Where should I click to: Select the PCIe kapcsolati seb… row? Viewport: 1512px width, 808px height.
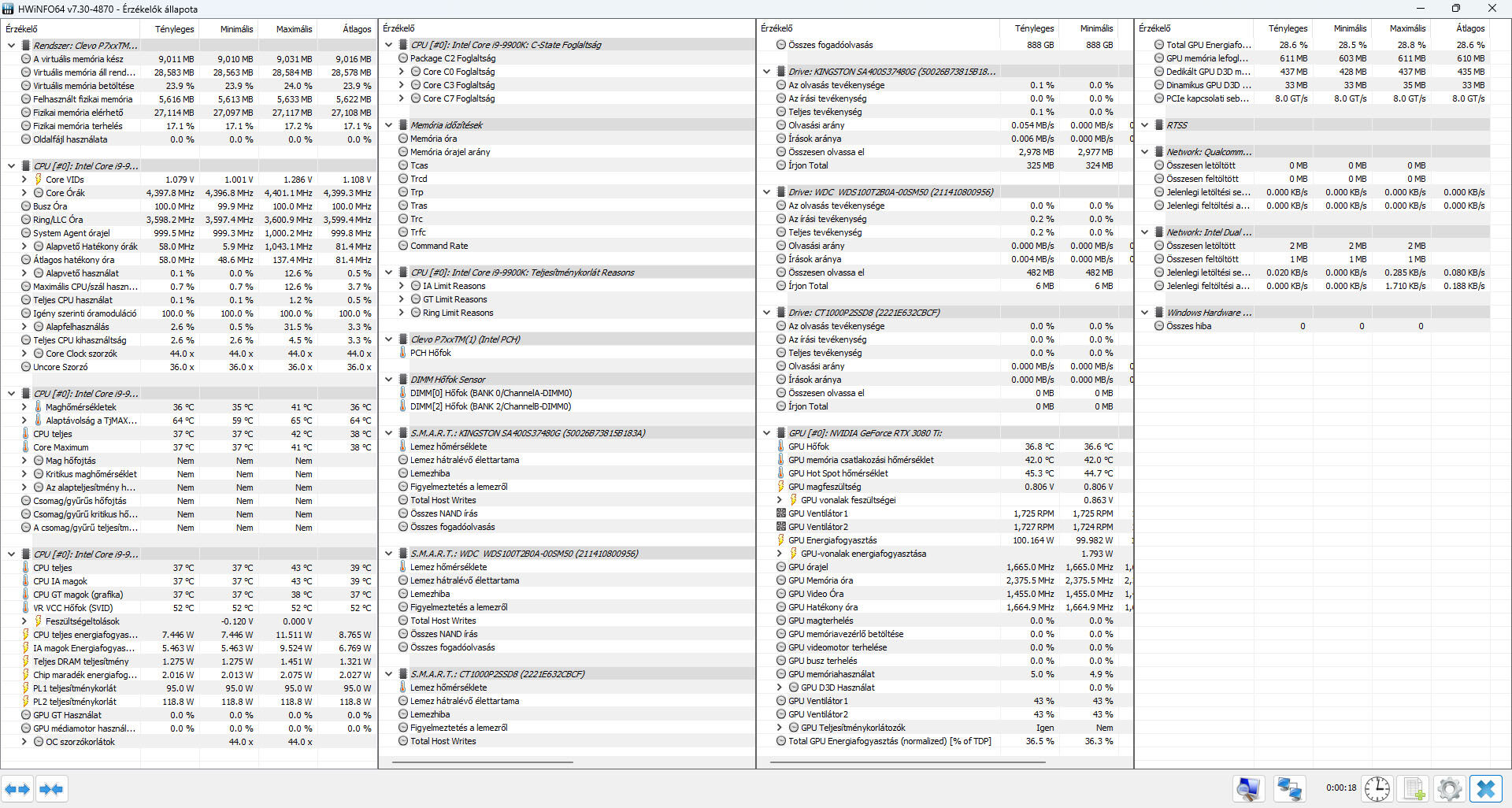coord(1313,98)
